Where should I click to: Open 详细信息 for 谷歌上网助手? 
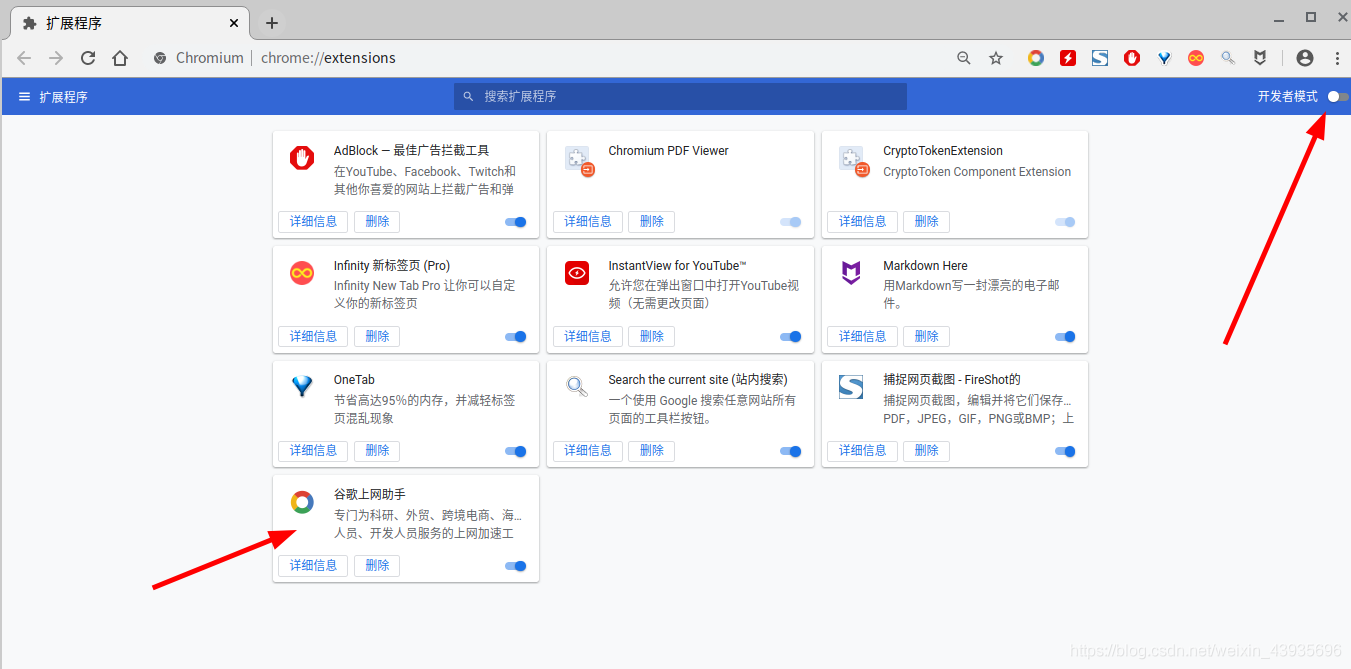[313, 566]
